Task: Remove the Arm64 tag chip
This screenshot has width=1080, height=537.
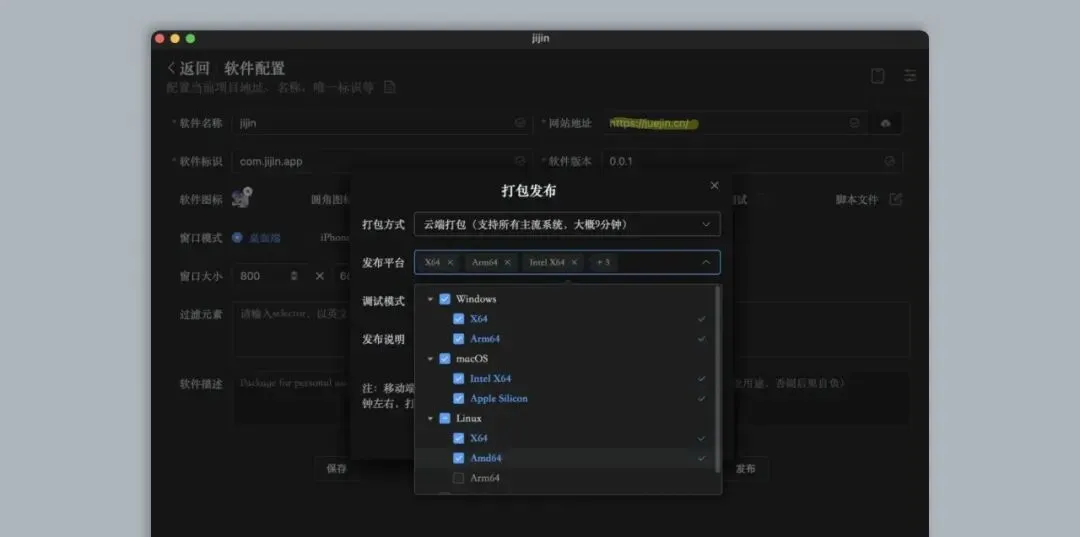Action: point(508,262)
